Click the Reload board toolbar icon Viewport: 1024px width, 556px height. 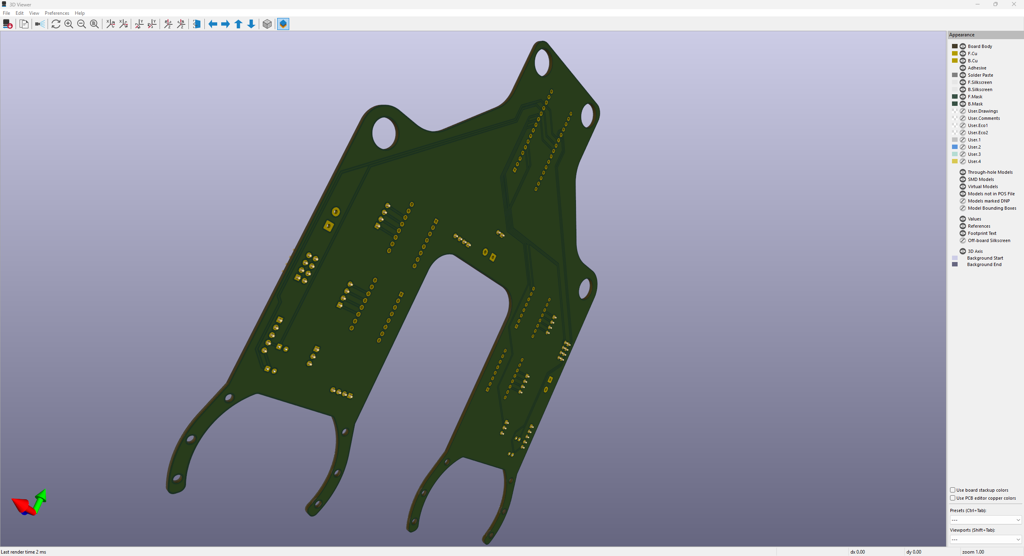(8, 24)
